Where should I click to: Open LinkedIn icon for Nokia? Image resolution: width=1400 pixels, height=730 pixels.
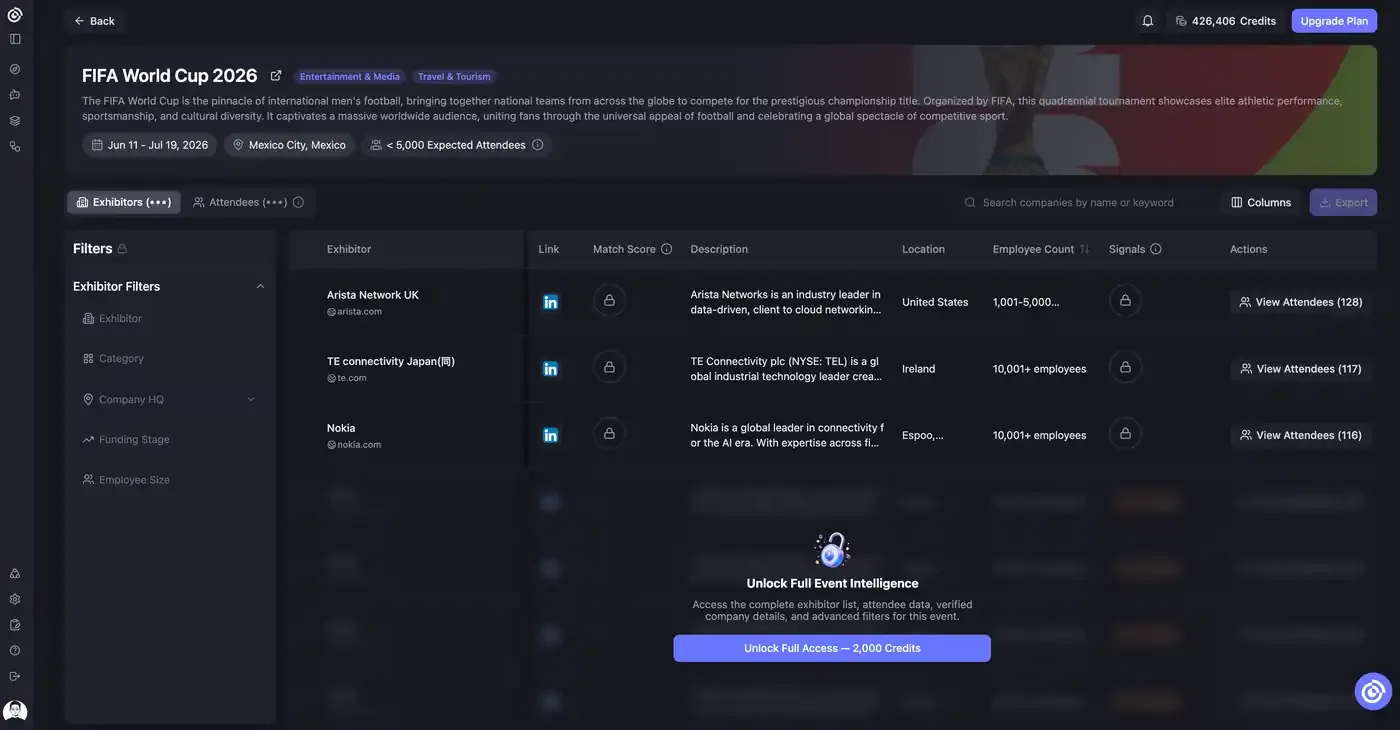550,435
